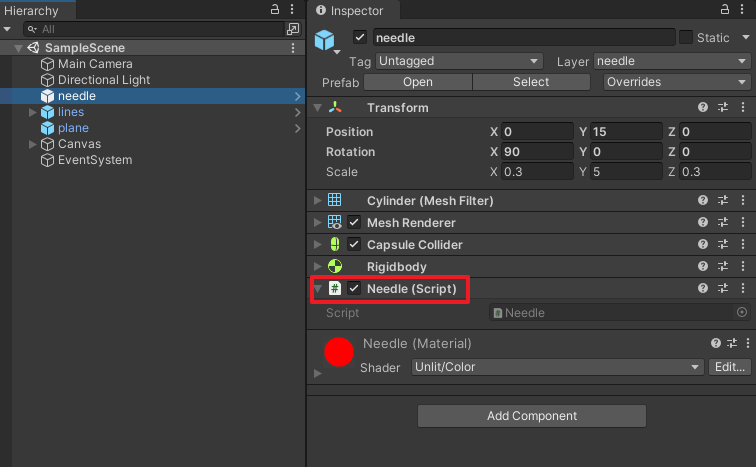Open needle prefab via row arrow

[297, 96]
